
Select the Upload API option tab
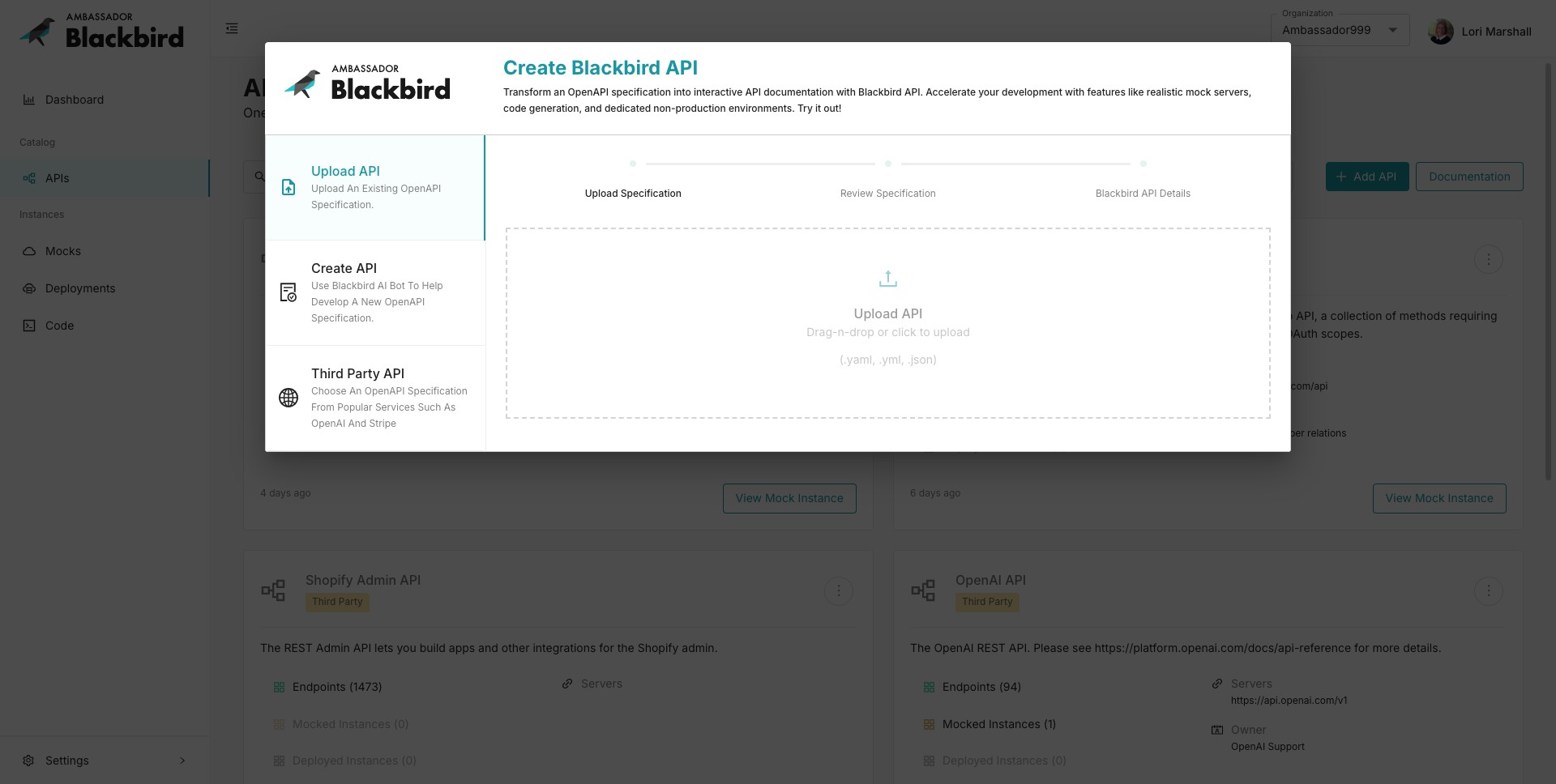click(x=375, y=187)
